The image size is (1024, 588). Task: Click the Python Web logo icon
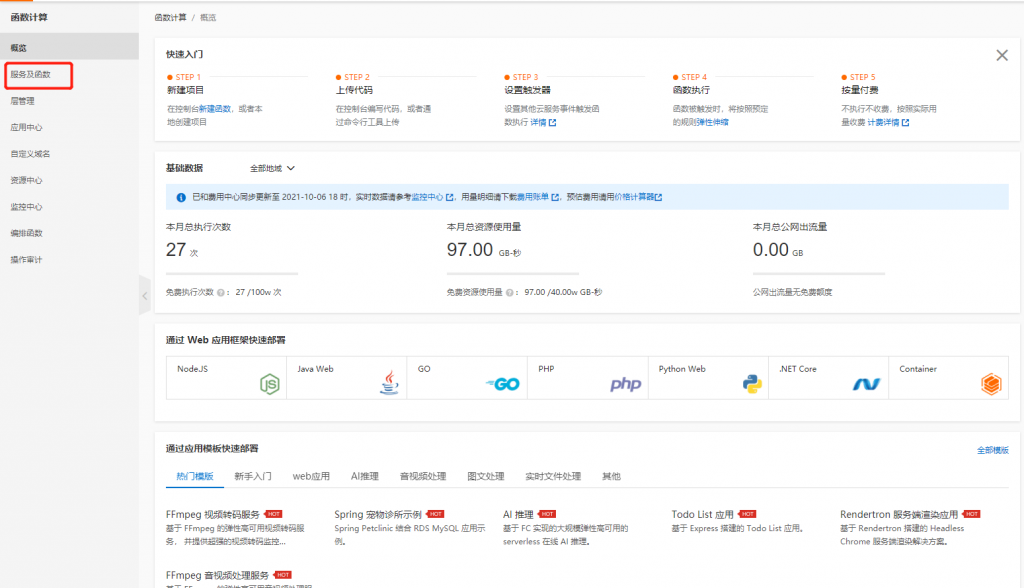pos(752,384)
